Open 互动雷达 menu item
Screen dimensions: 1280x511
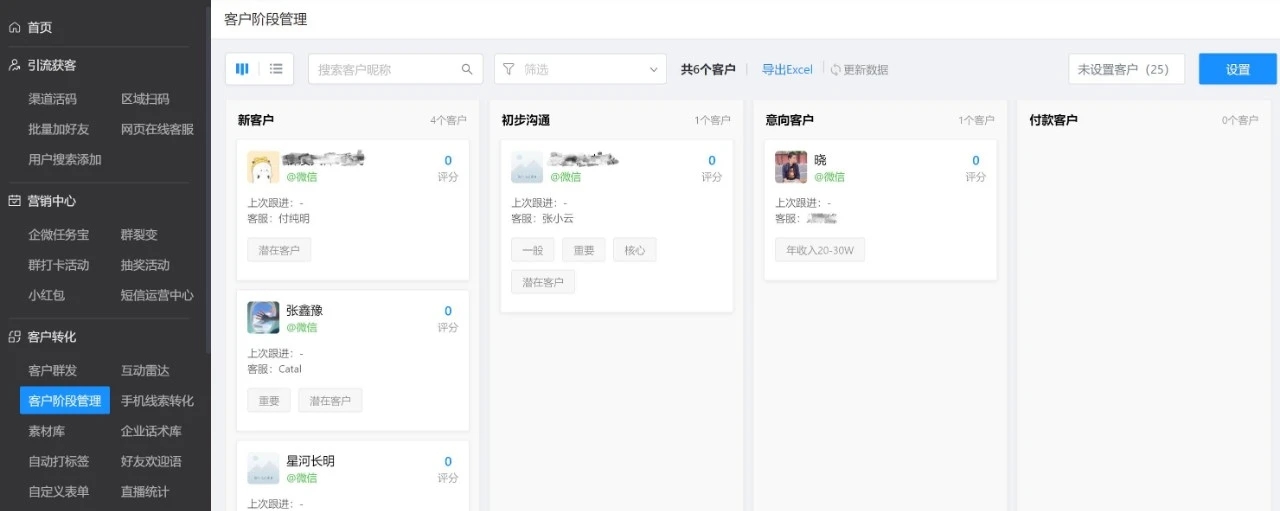[x=145, y=371]
